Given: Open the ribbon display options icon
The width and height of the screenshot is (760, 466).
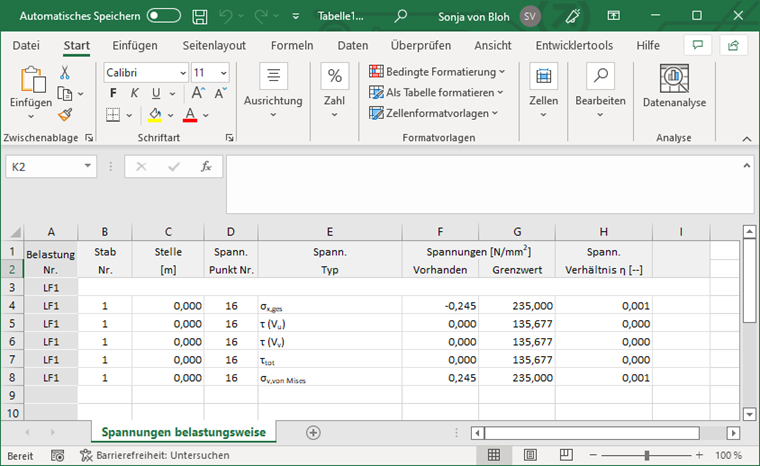Looking at the screenshot, I should pyautogui.click(x=614, y=16).
